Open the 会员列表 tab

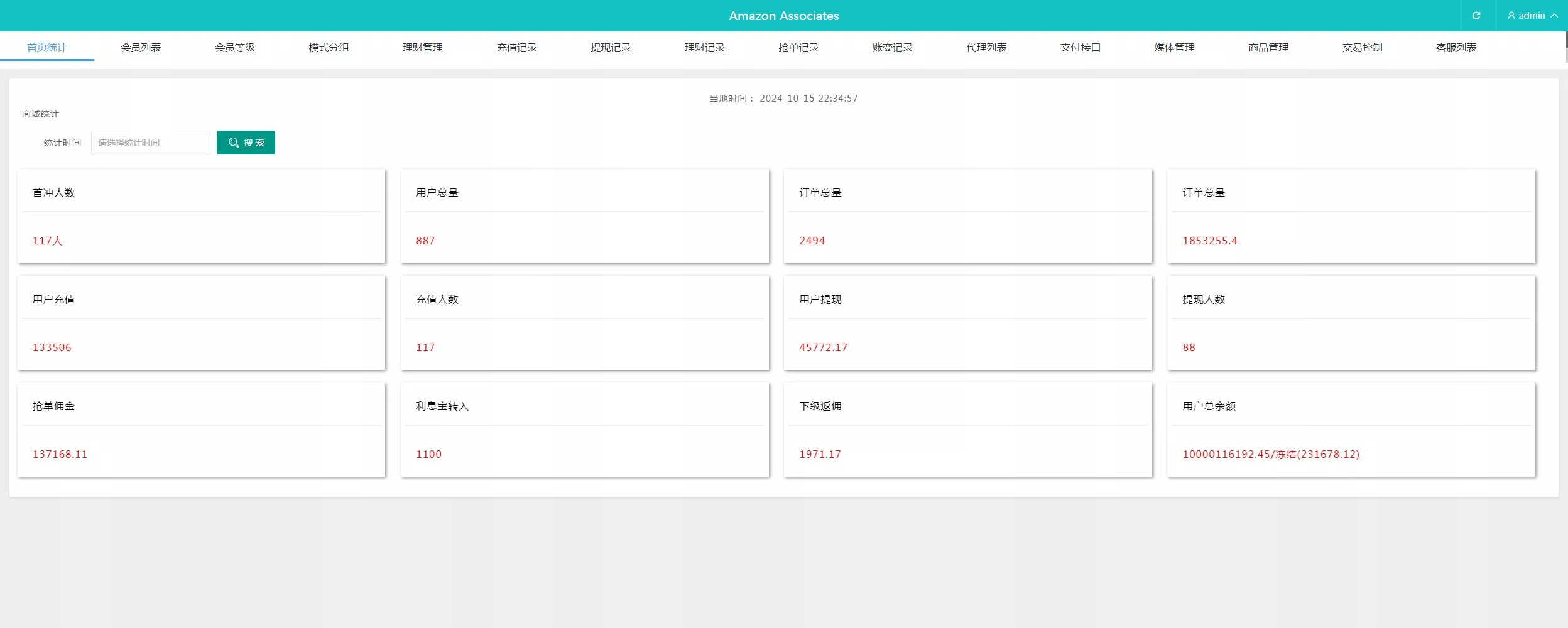pyautogui.click(x=141, y=48)
